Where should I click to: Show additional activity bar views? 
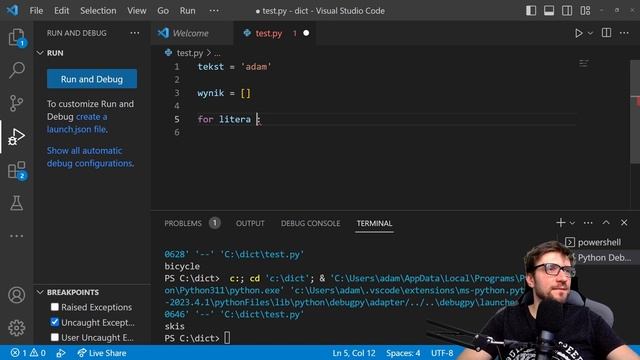[x=16, y=236]
